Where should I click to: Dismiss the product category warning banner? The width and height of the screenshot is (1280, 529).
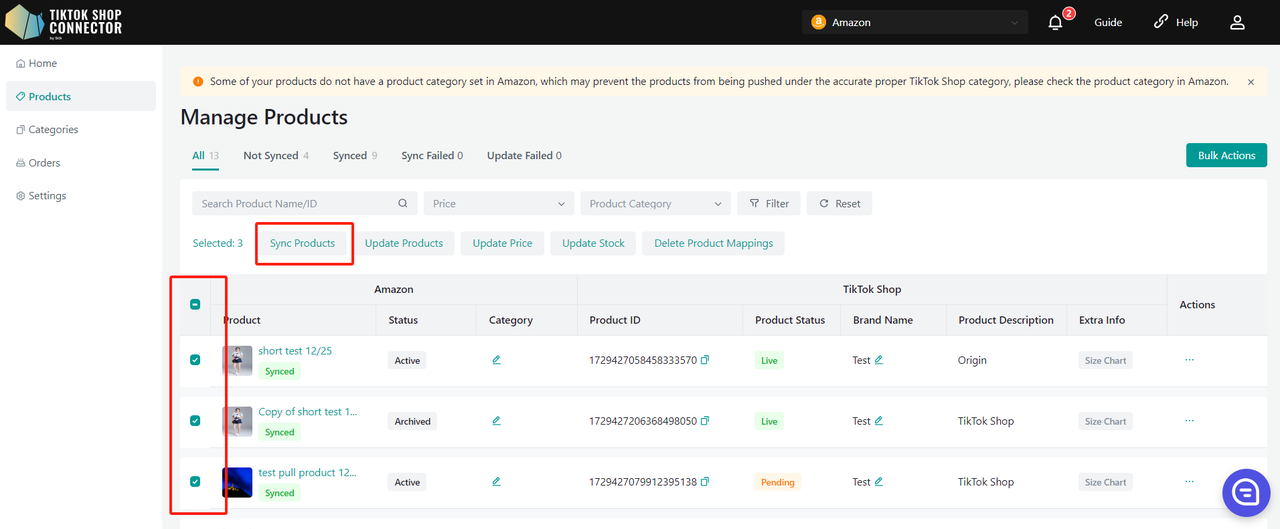[1251, 82]
